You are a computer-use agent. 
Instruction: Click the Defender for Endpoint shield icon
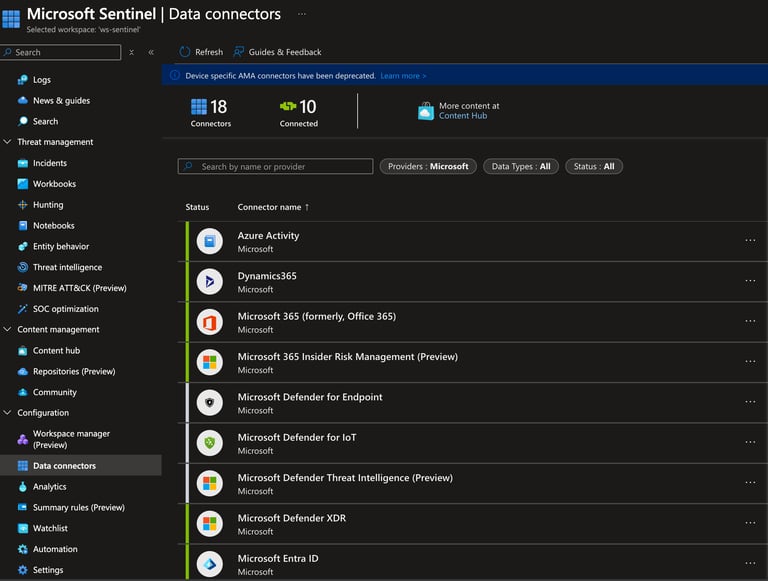210,403
